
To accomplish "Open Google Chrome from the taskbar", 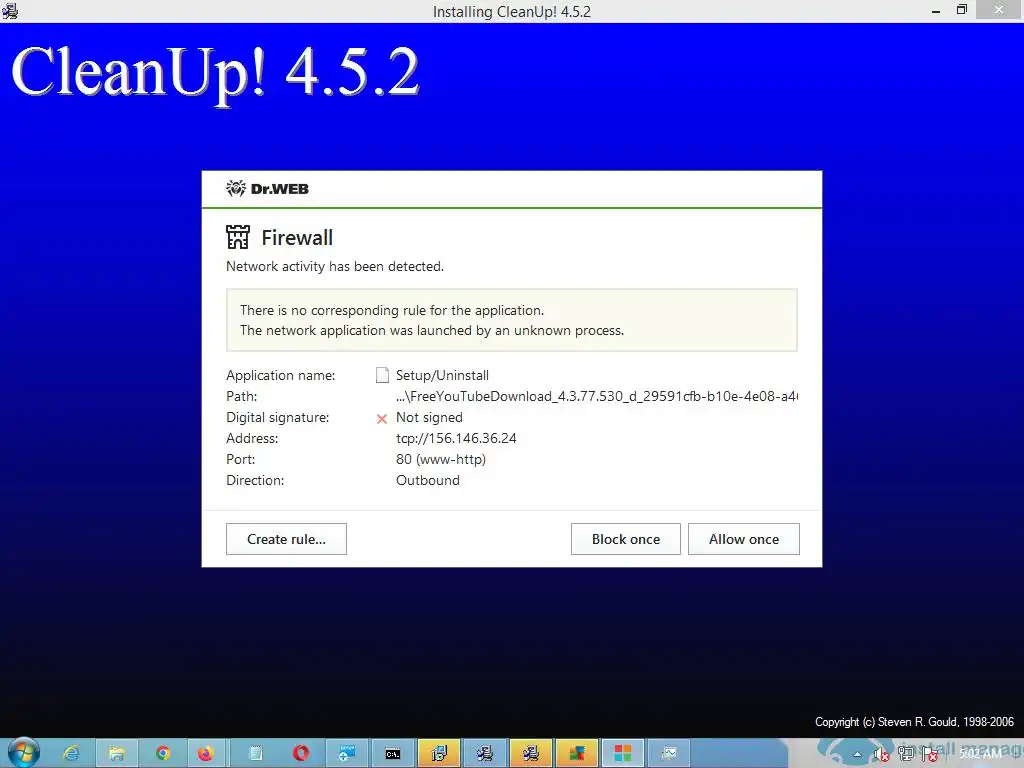I will coord(163,754).
